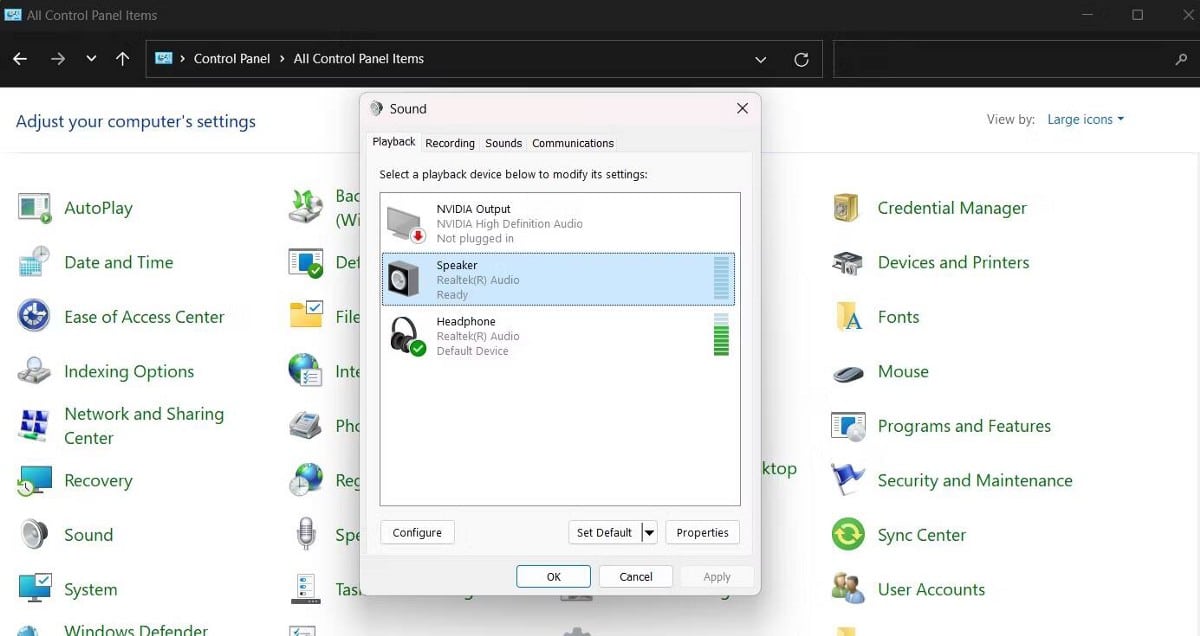
Task: Click the Security and Maintenance flag icon
Action: click(847, 480)
